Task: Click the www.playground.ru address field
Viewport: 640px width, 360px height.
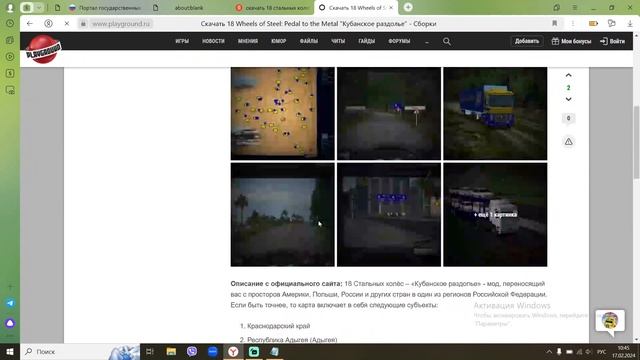Action: click(x=121, y=24)
